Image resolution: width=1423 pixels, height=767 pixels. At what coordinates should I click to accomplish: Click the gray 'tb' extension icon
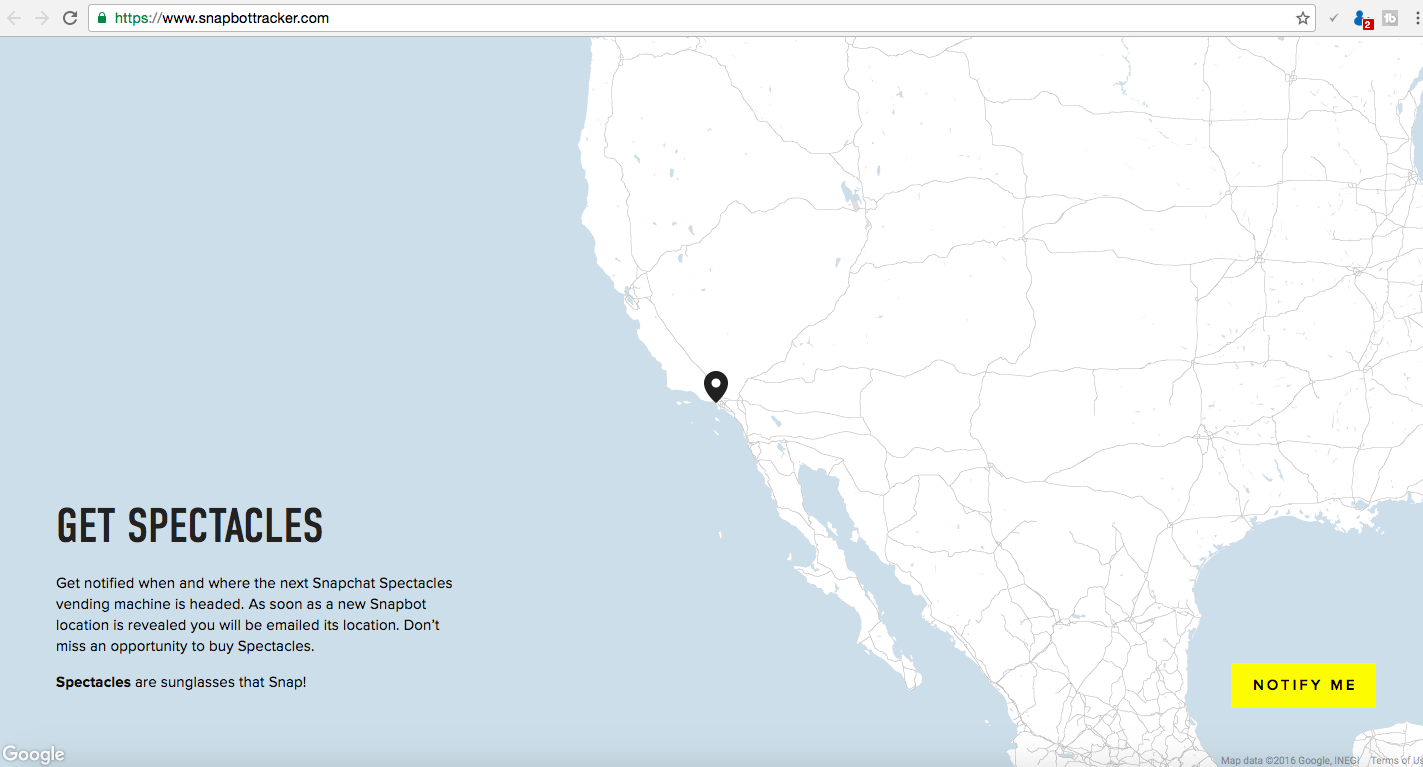pyautogui.click(x=1390, y=18)
